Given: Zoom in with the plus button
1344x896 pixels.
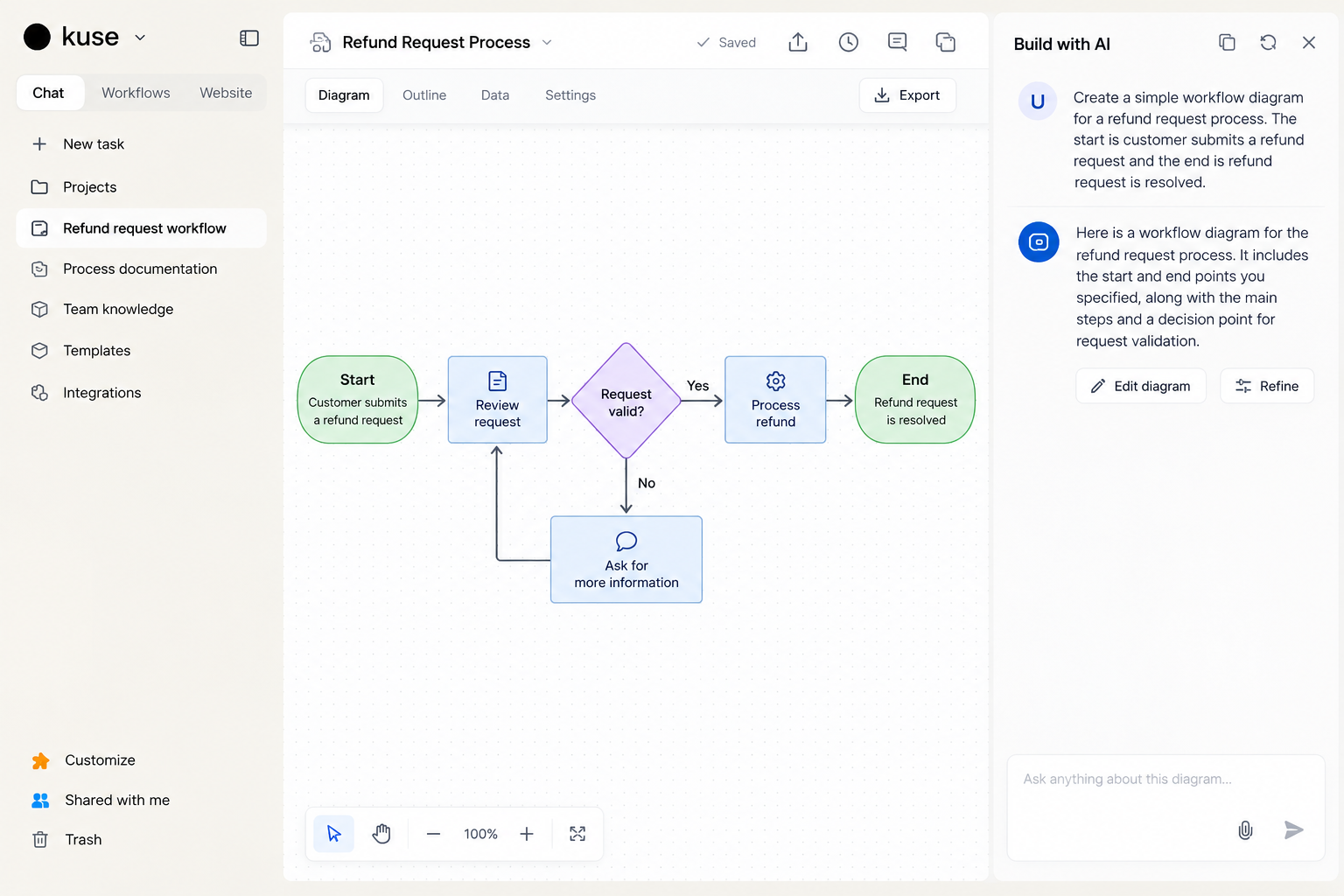Looking at the screenshot, I should (527, 834).
